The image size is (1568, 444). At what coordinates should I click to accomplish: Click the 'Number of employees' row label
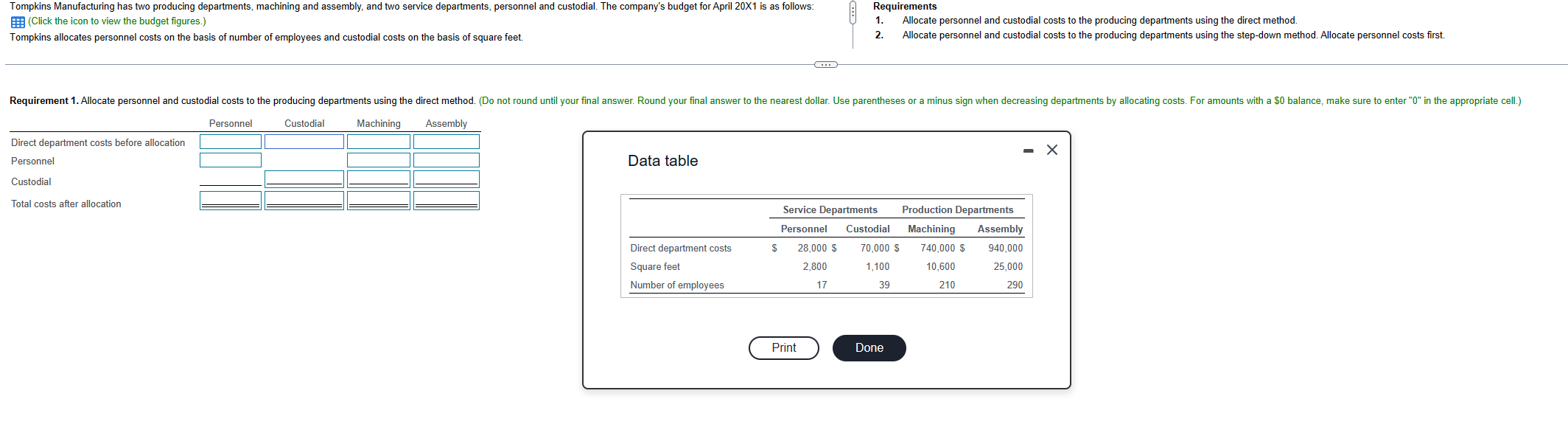tap(676, 285)
